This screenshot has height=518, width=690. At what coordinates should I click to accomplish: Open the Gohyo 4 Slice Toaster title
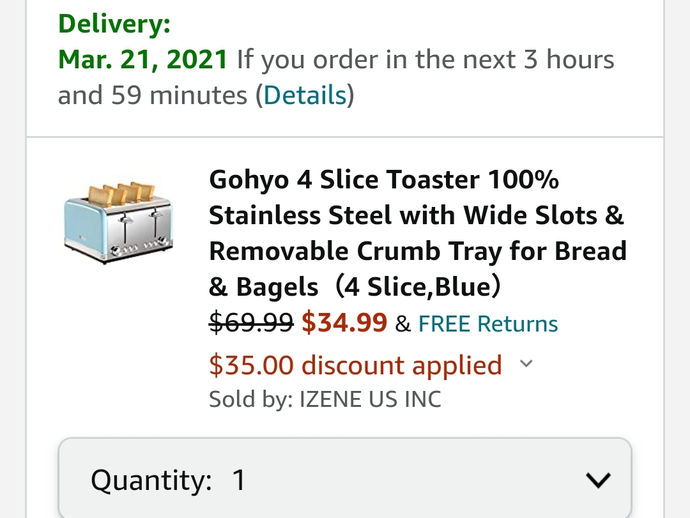[384, 180]
